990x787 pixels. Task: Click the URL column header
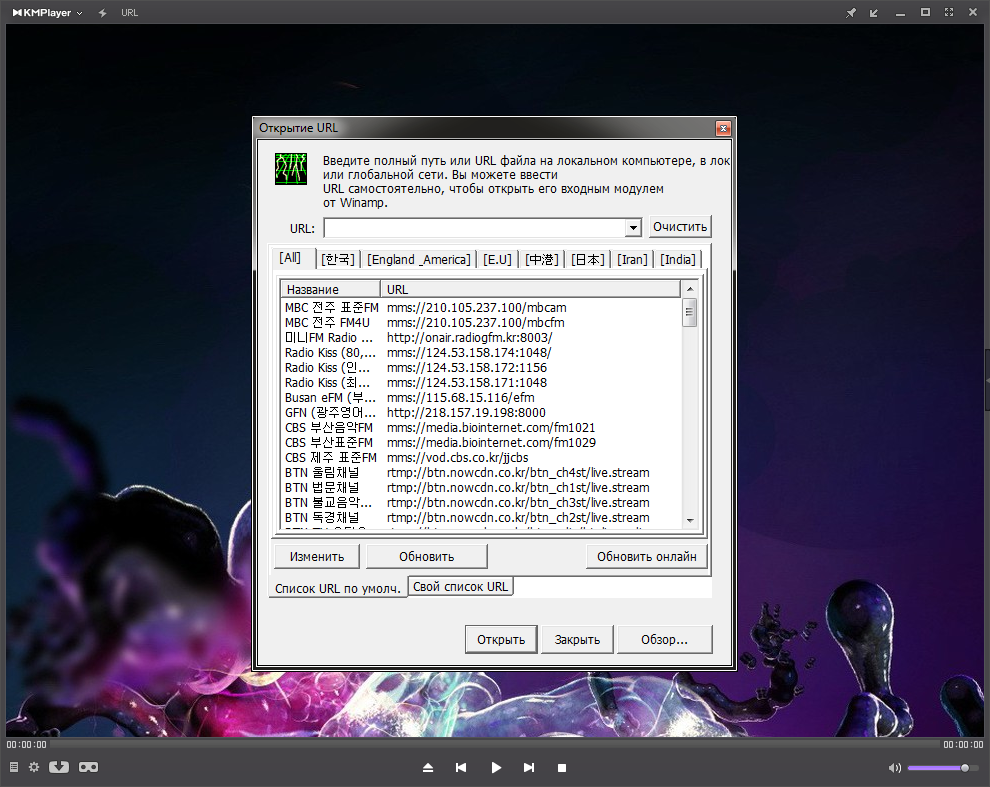[x=530, y=289]
